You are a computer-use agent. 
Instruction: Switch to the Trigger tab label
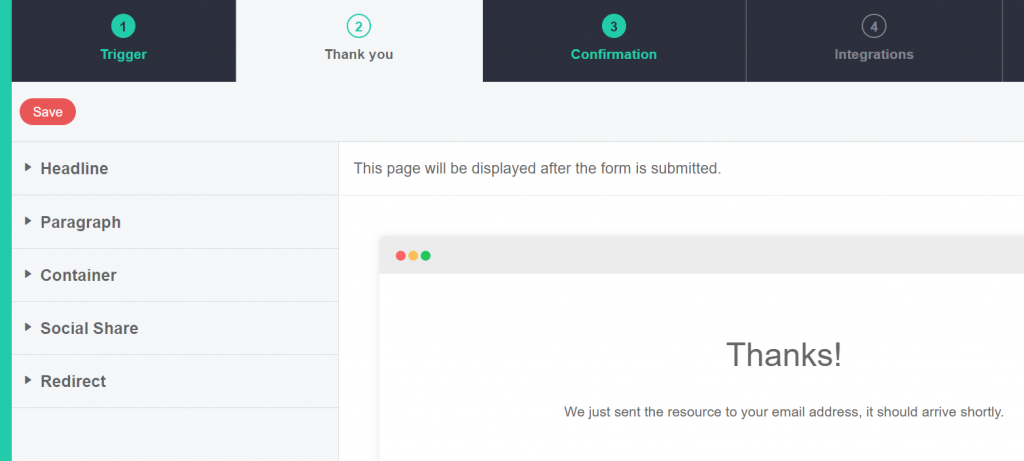[123, 54]
